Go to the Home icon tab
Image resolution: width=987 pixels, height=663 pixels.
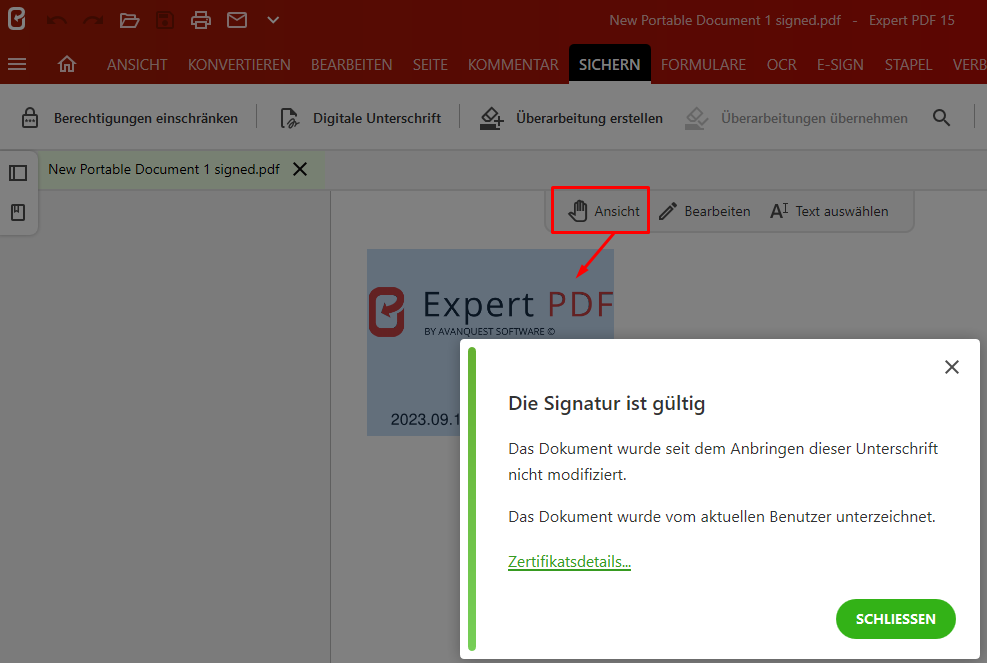click(x=67, y=64)
